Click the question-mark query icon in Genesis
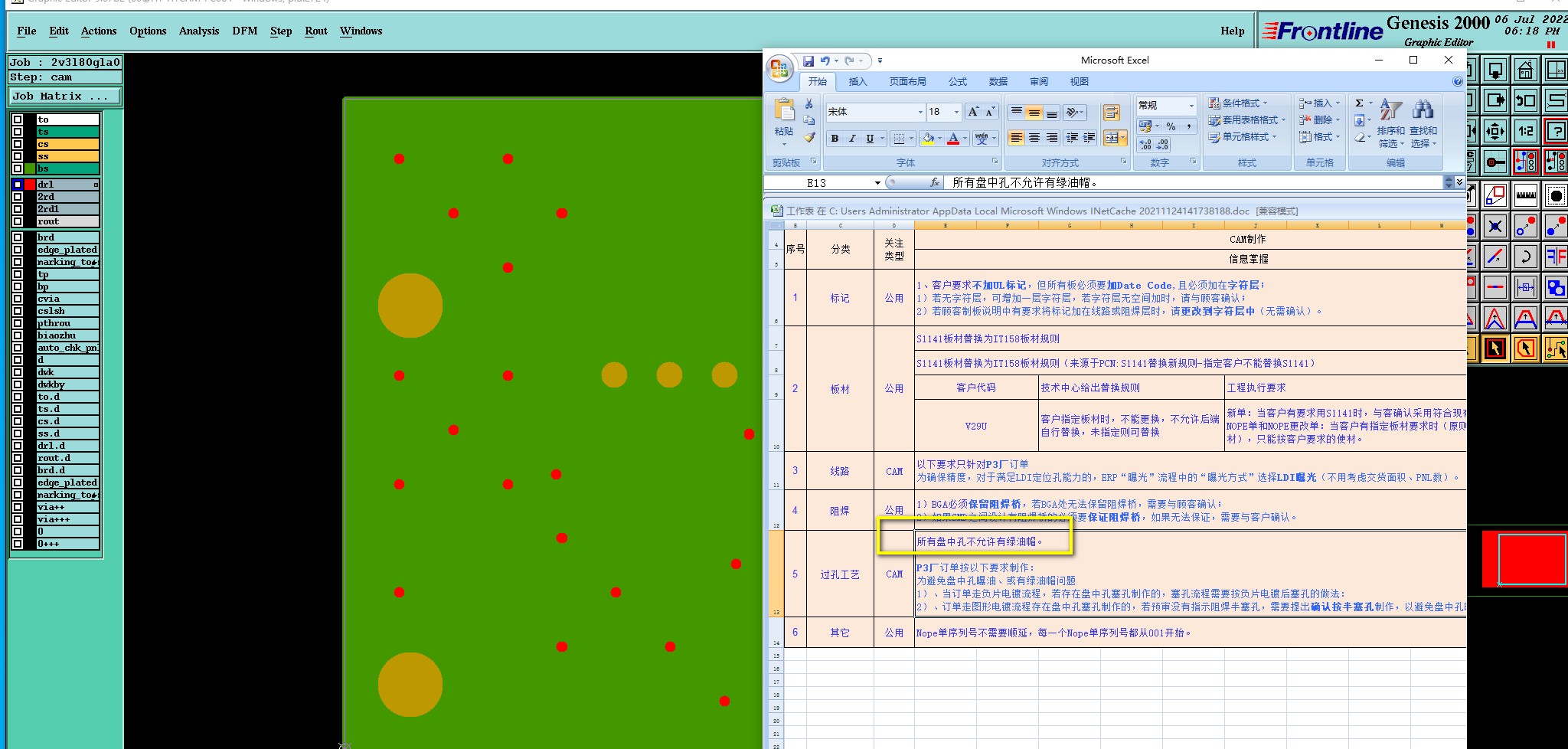This screenshot has width=1568, height=749. pyautogui.click(x=1556, y=131)
